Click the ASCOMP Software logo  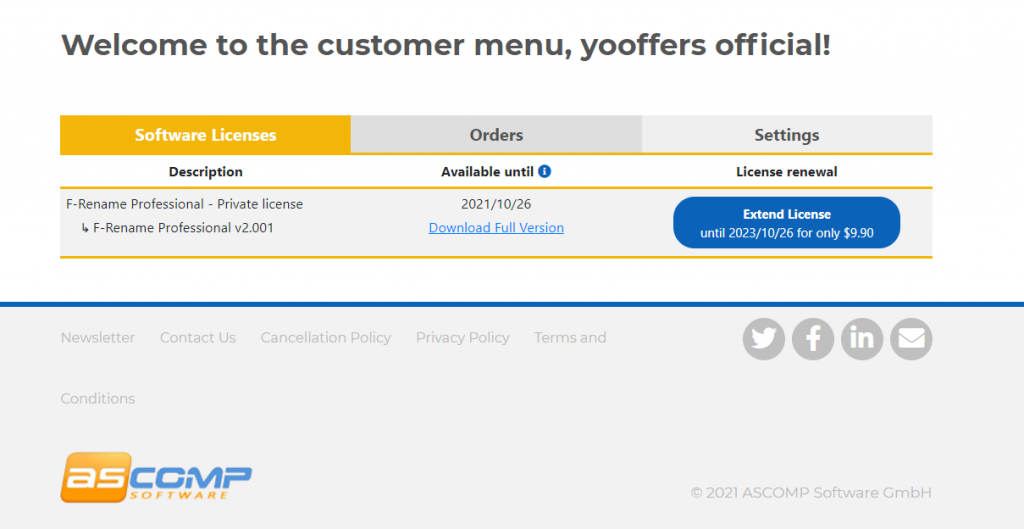156,477
